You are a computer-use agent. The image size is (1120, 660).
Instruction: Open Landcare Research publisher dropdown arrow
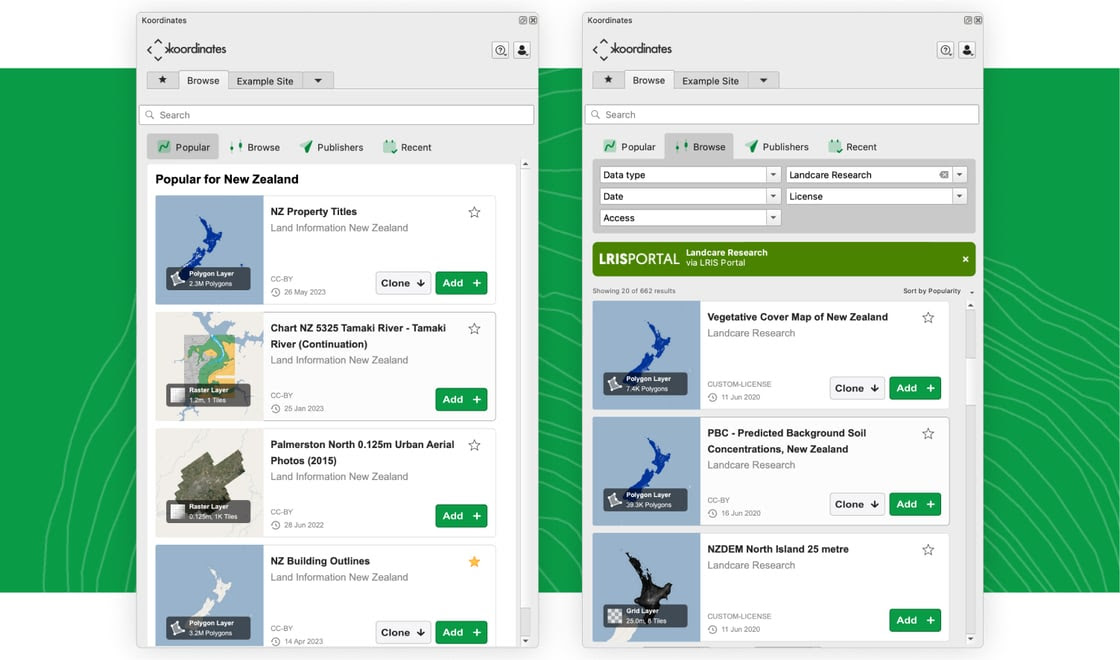coord(960,175)
